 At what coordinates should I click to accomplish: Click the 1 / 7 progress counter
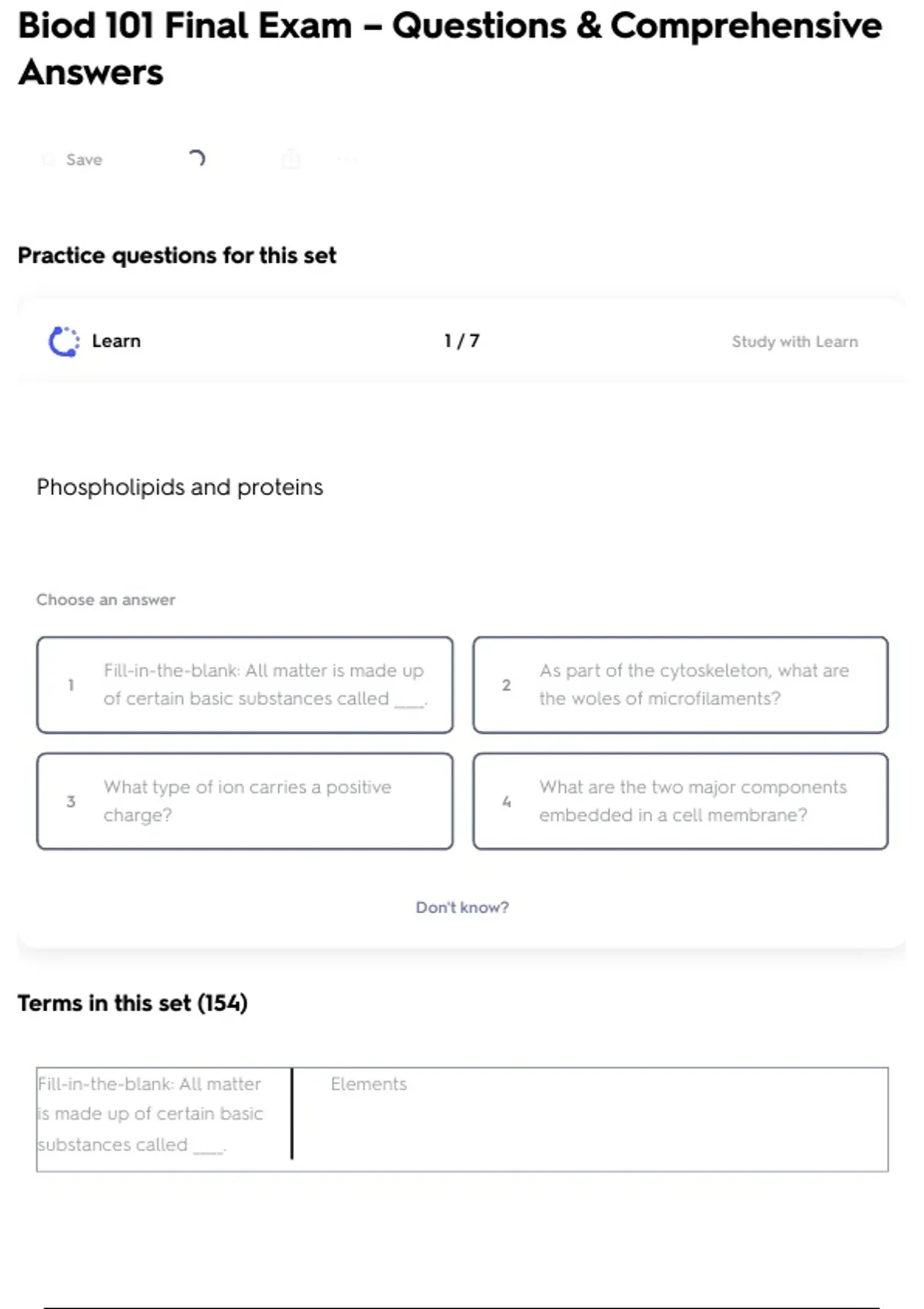tap(461, 341)
